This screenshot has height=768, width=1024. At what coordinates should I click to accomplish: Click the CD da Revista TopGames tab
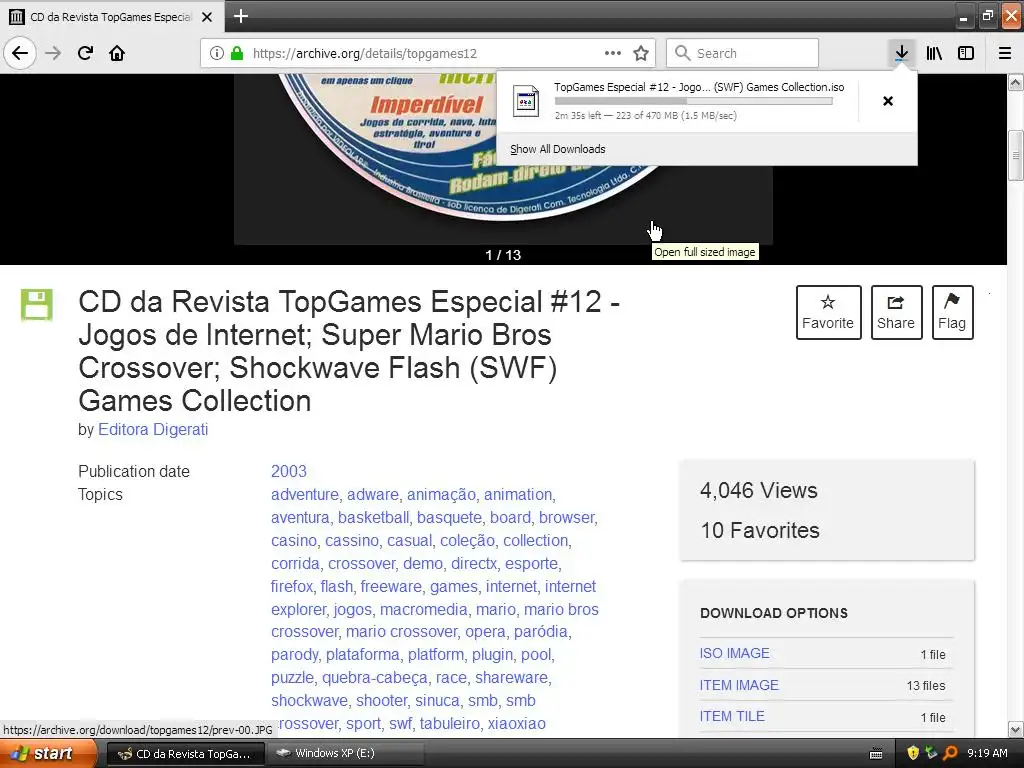coord(111,17)
